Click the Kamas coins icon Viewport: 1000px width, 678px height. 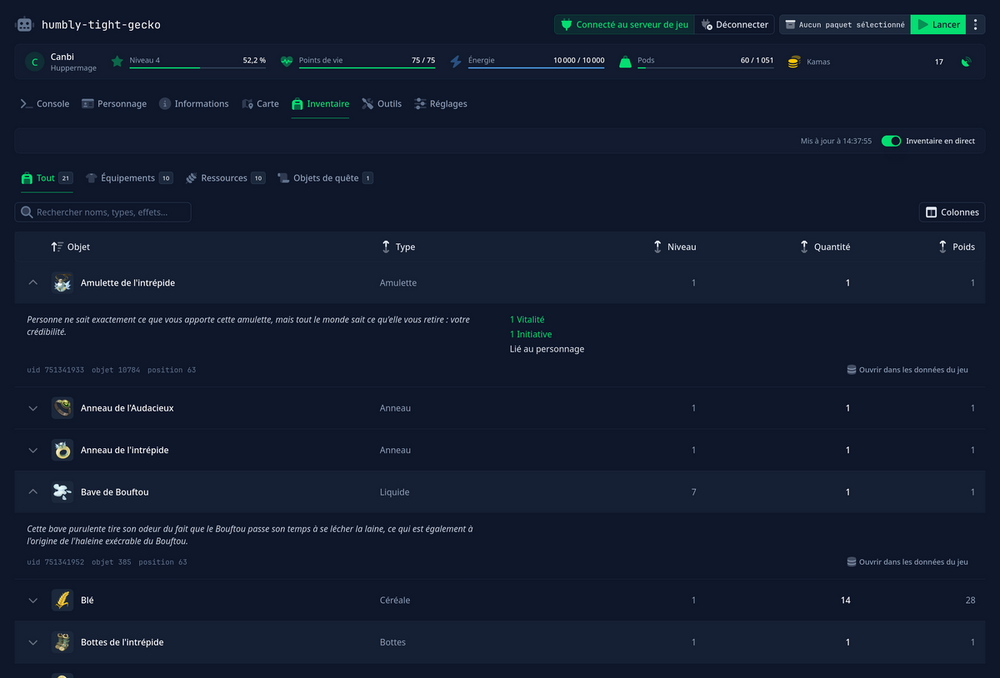point(794,62)
